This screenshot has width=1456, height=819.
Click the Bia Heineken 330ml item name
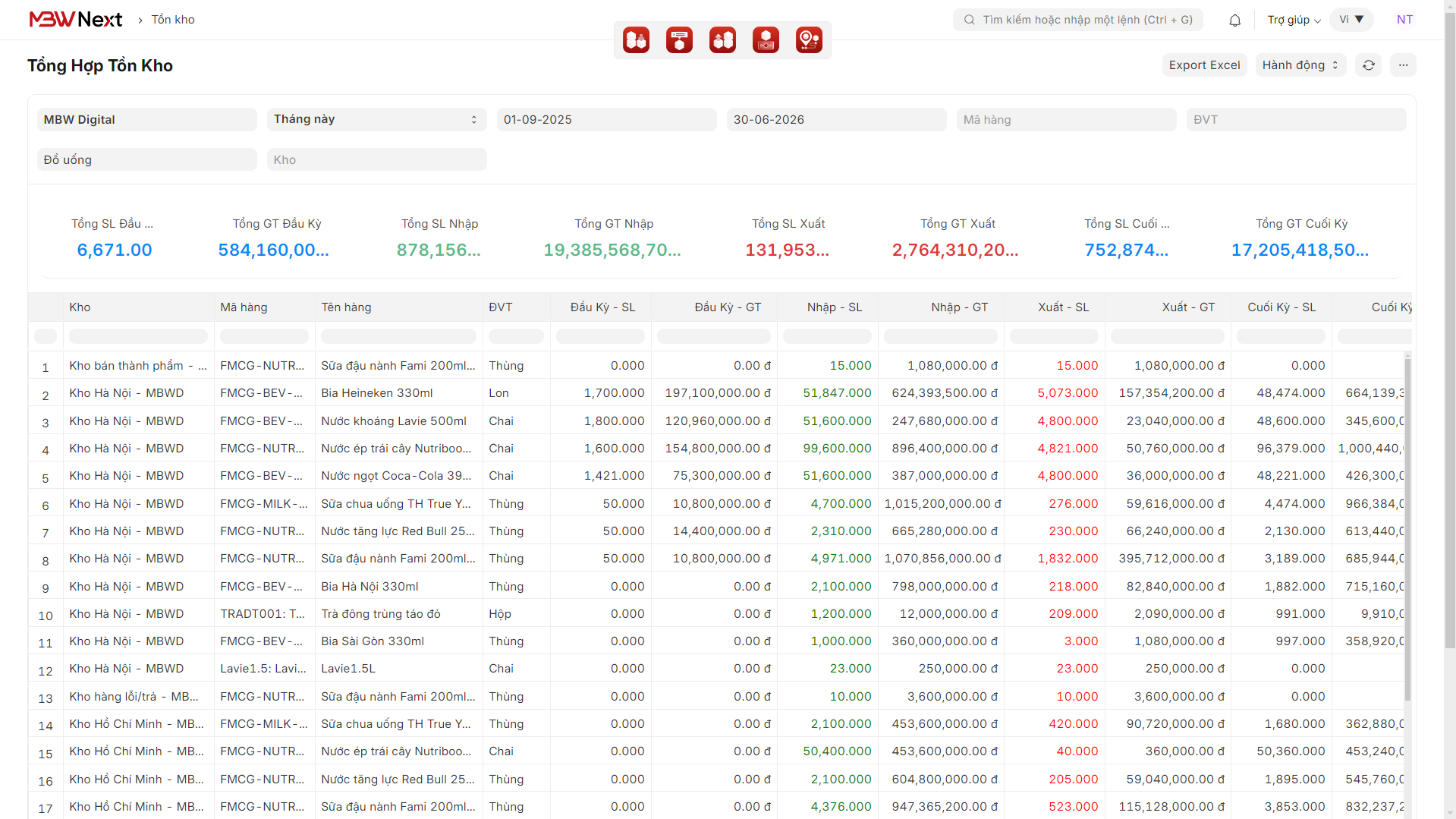pyautogui.click(x=377, y=393)
